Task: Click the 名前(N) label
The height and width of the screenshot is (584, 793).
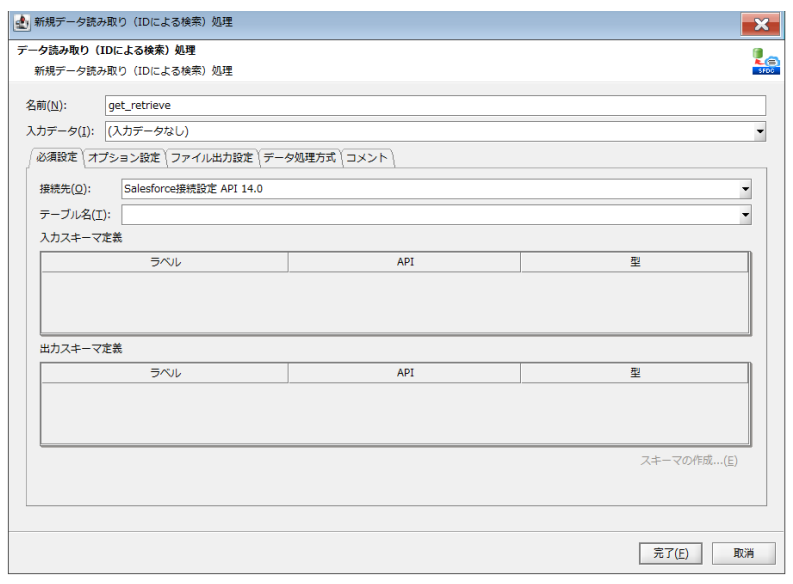Action: [x=46, y=106]
